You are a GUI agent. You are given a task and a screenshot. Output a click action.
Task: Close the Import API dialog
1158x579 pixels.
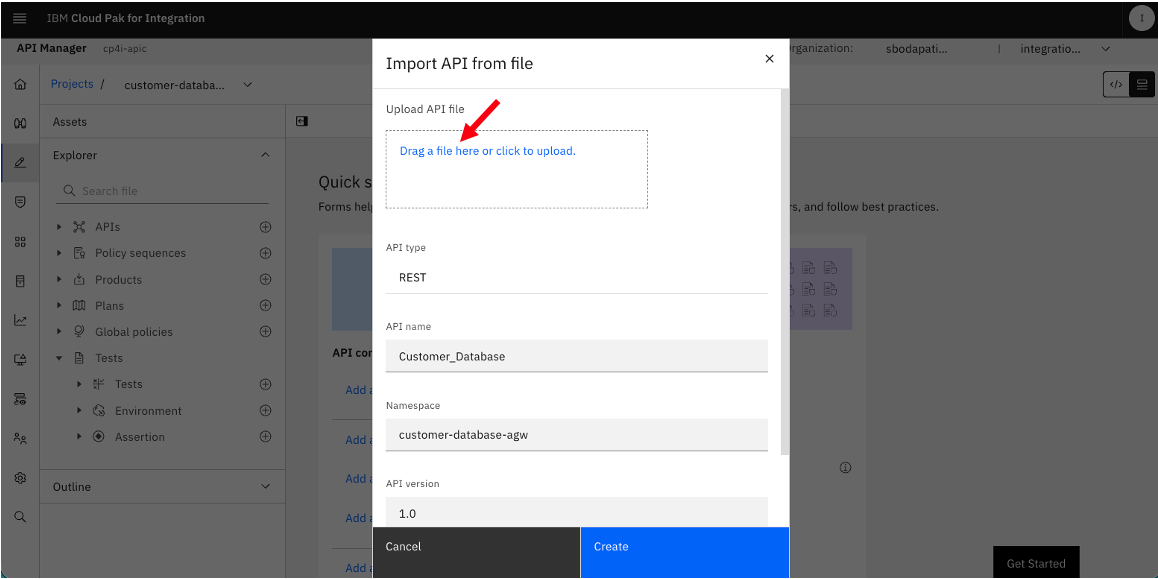coord(770,58)
